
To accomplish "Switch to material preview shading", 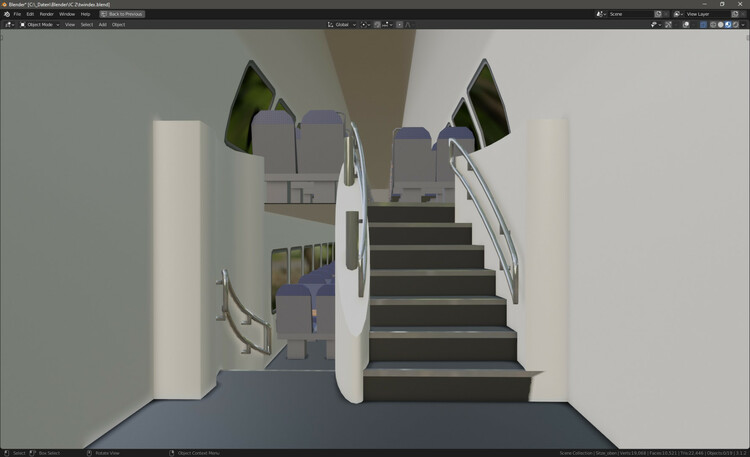I will point(728,25).
